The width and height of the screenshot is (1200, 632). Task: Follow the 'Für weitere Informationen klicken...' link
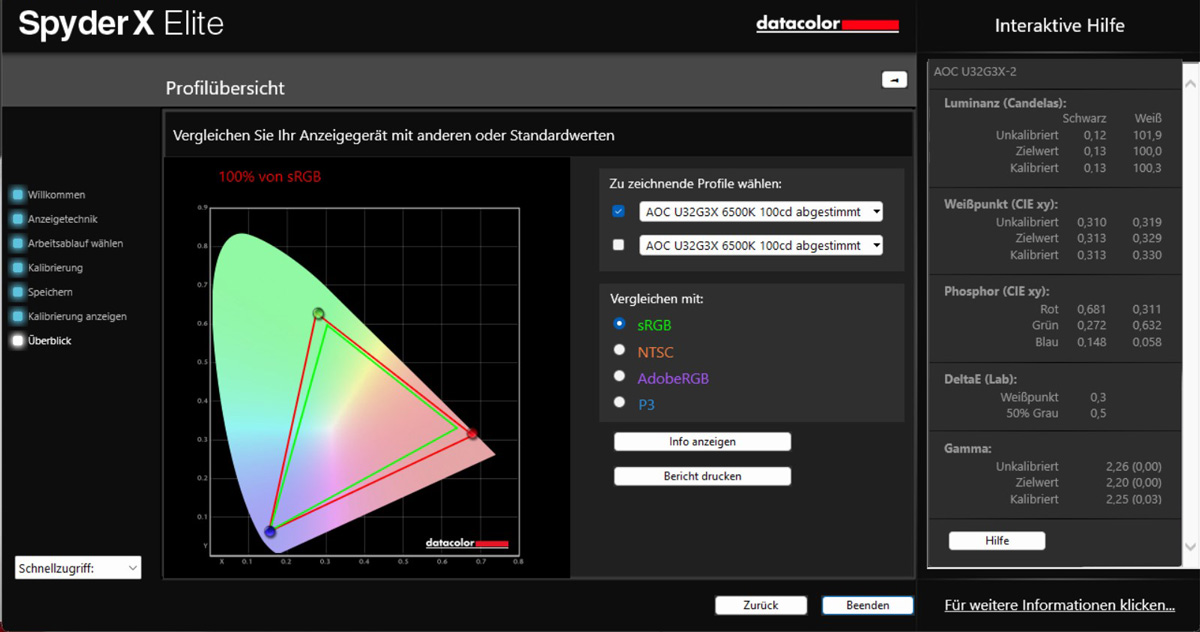click(1060, 605)
